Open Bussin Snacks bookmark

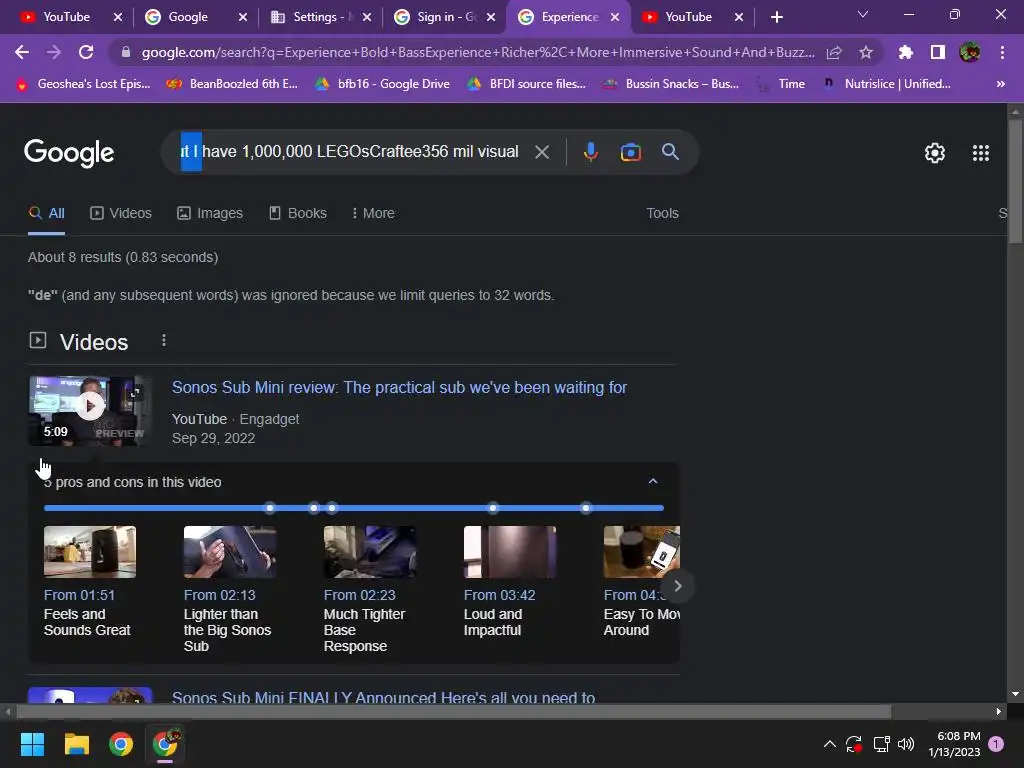click(671, 84)
